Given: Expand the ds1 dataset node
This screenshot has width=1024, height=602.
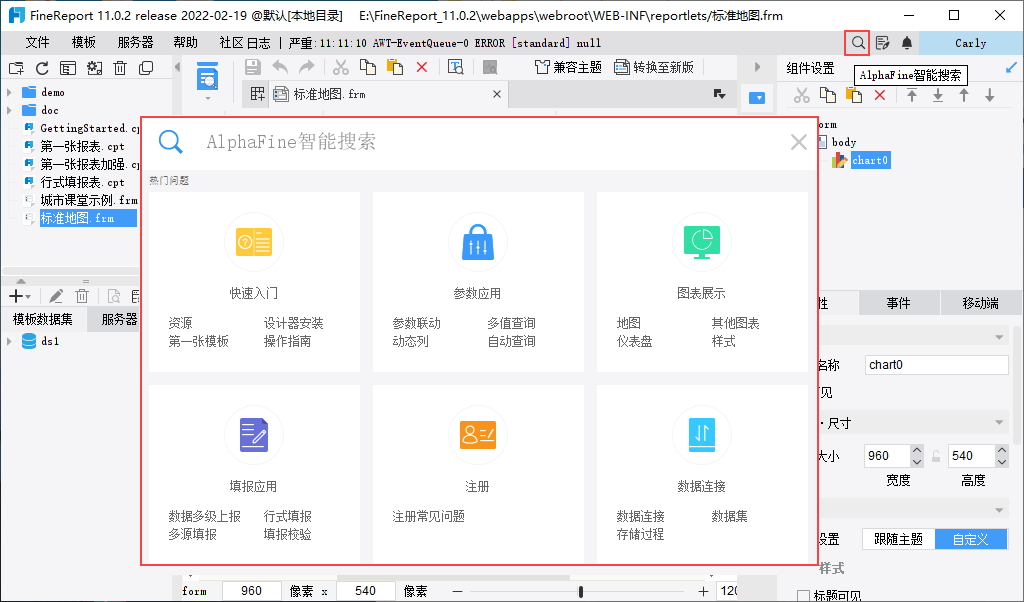Looking at the screenshot, I should [9, 341].
